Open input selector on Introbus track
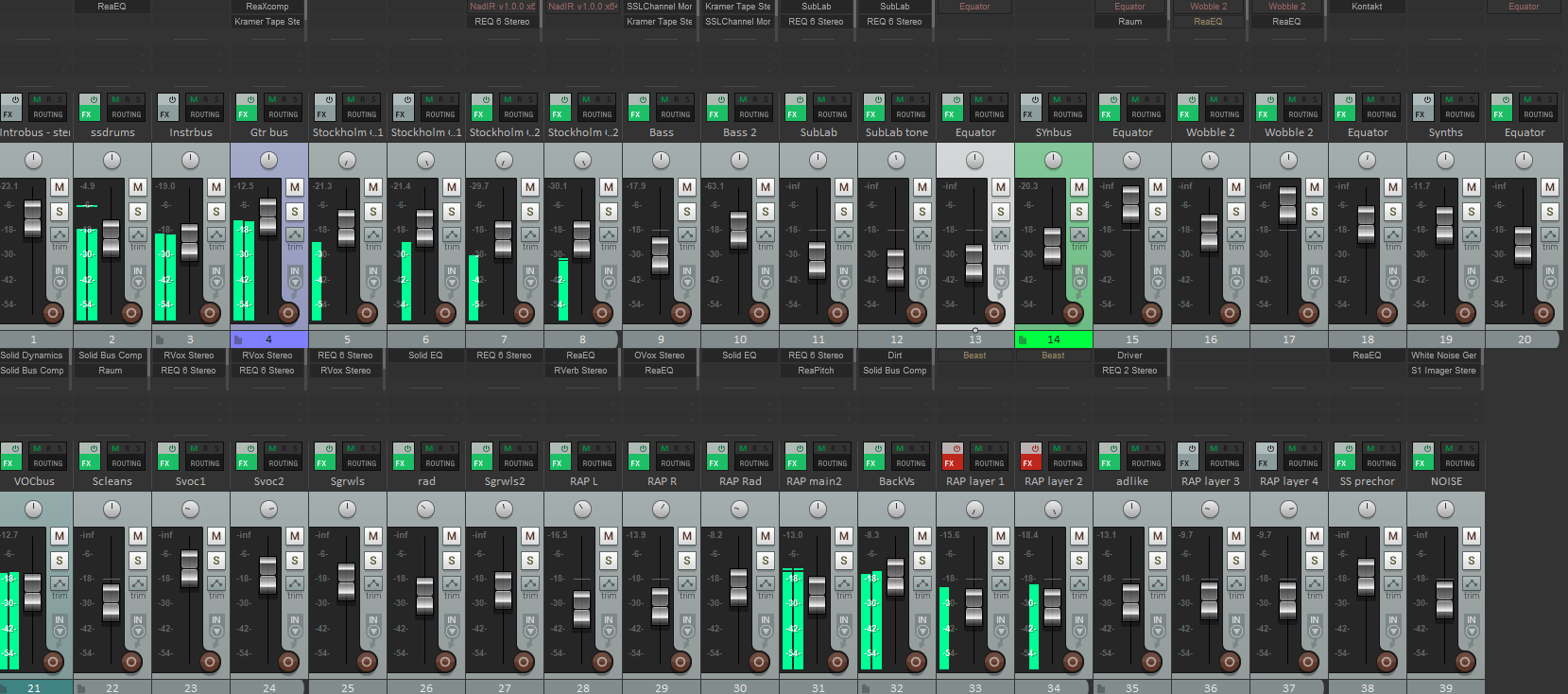Screen dimensions: 1568x694 point(60,276)
